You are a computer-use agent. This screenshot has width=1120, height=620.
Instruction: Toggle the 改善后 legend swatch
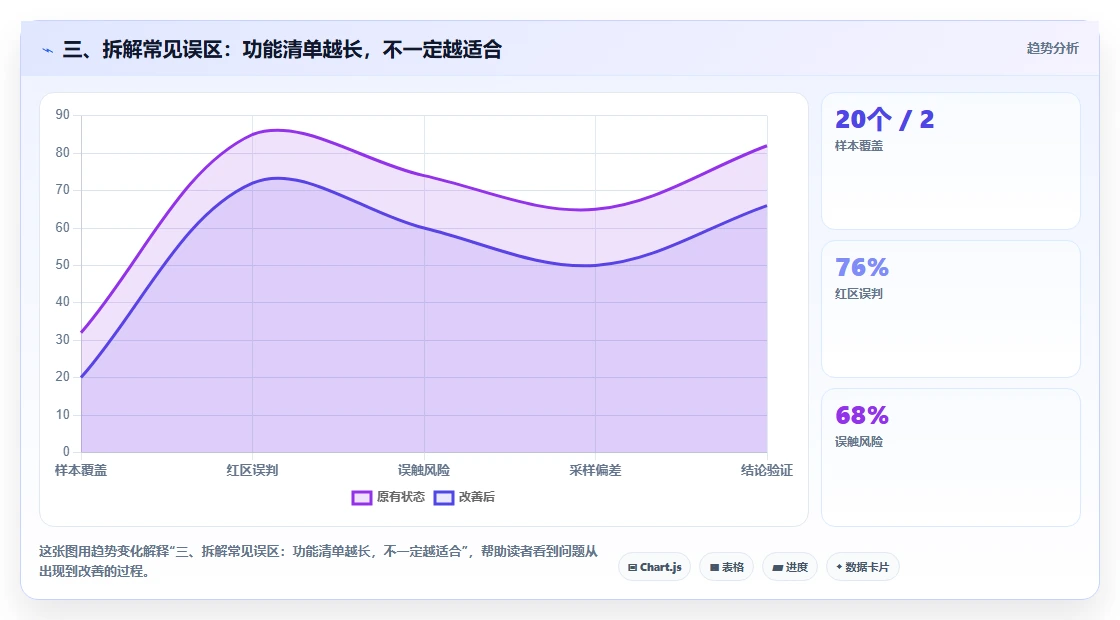point(444,497)
